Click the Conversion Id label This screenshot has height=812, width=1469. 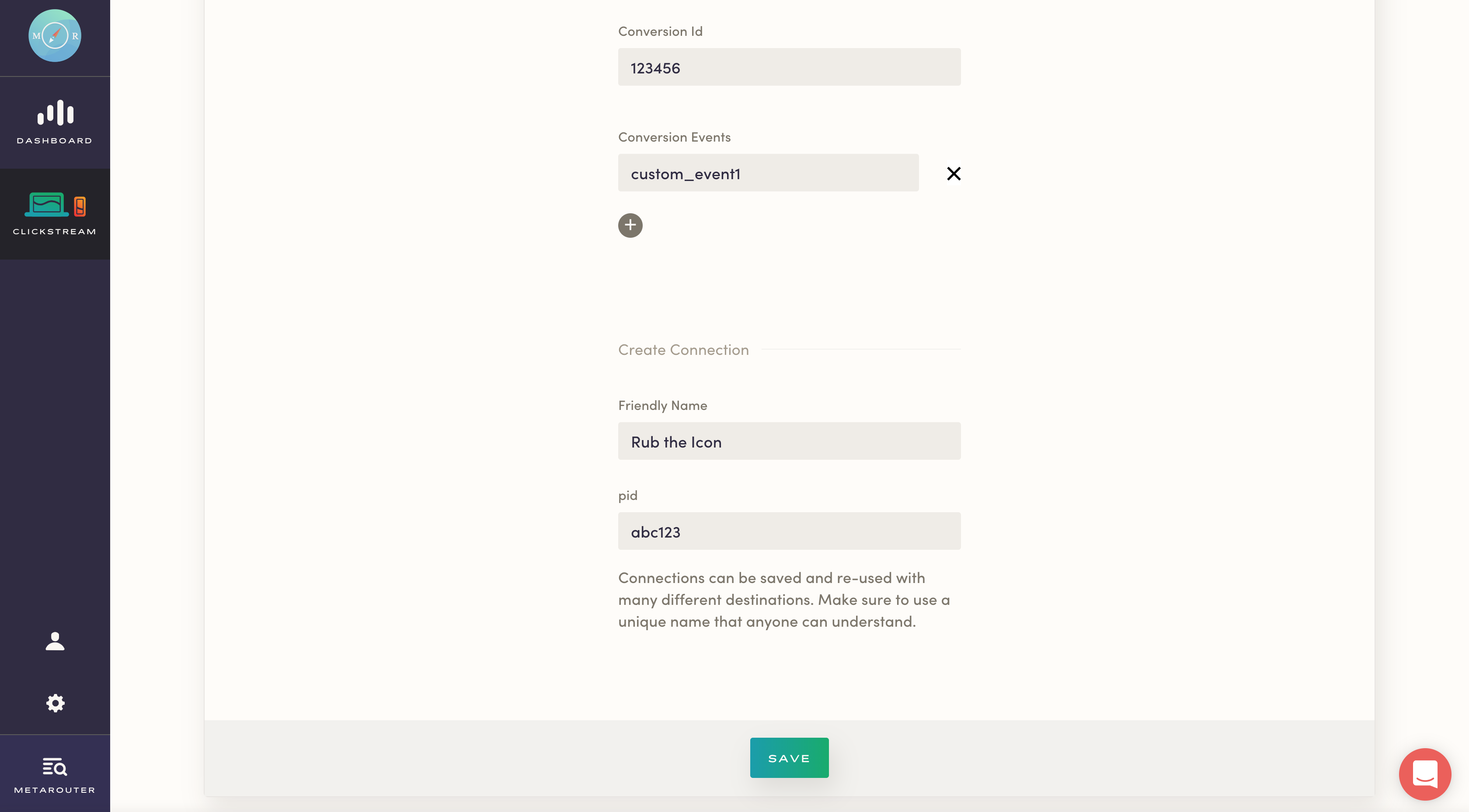pyautogui.click(x=660, y=31)
